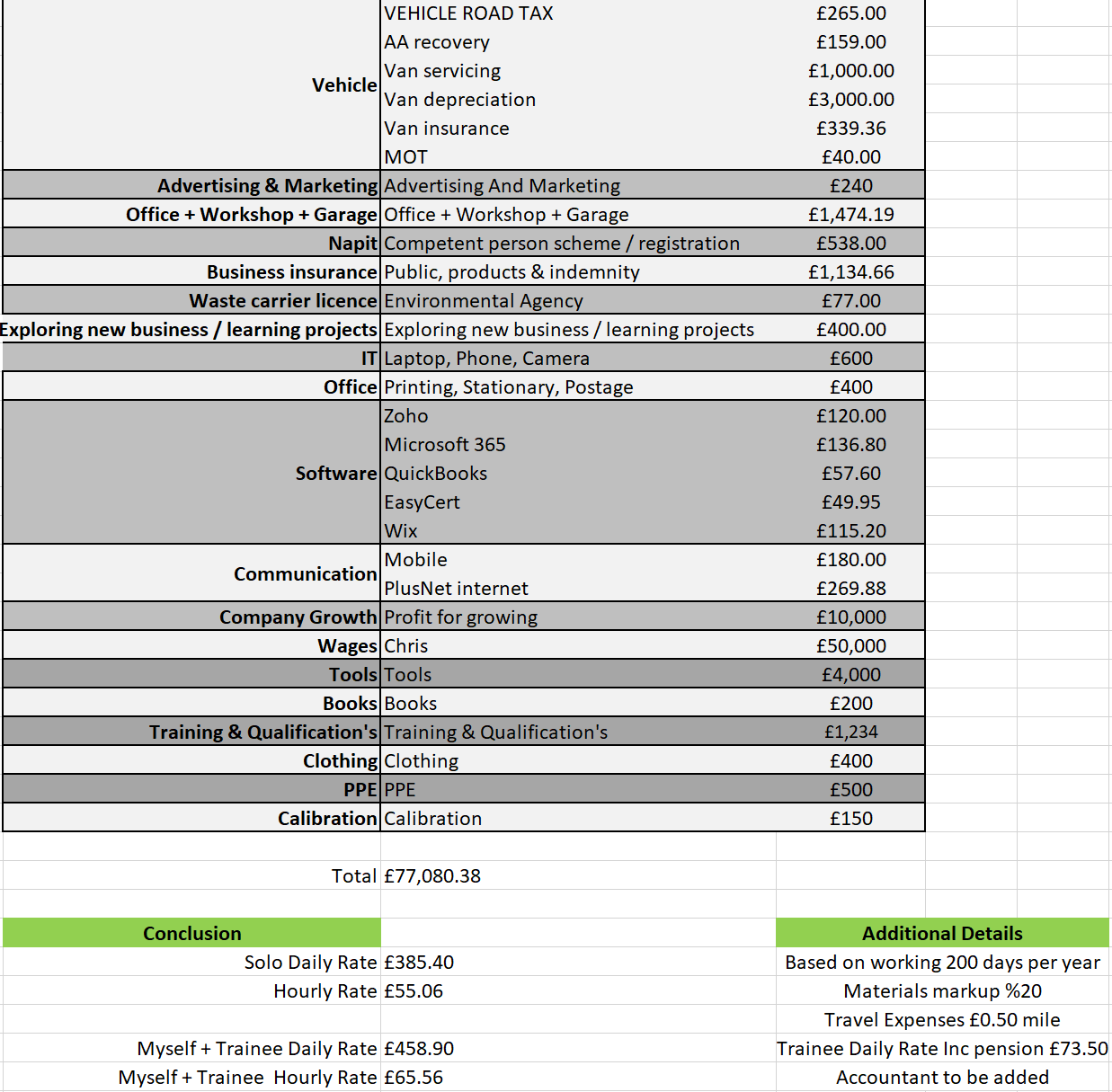The width and height of the screenshot is (1112, 1092).
Task: Select the £115.20 Wix amount
Action: point(851,531)
